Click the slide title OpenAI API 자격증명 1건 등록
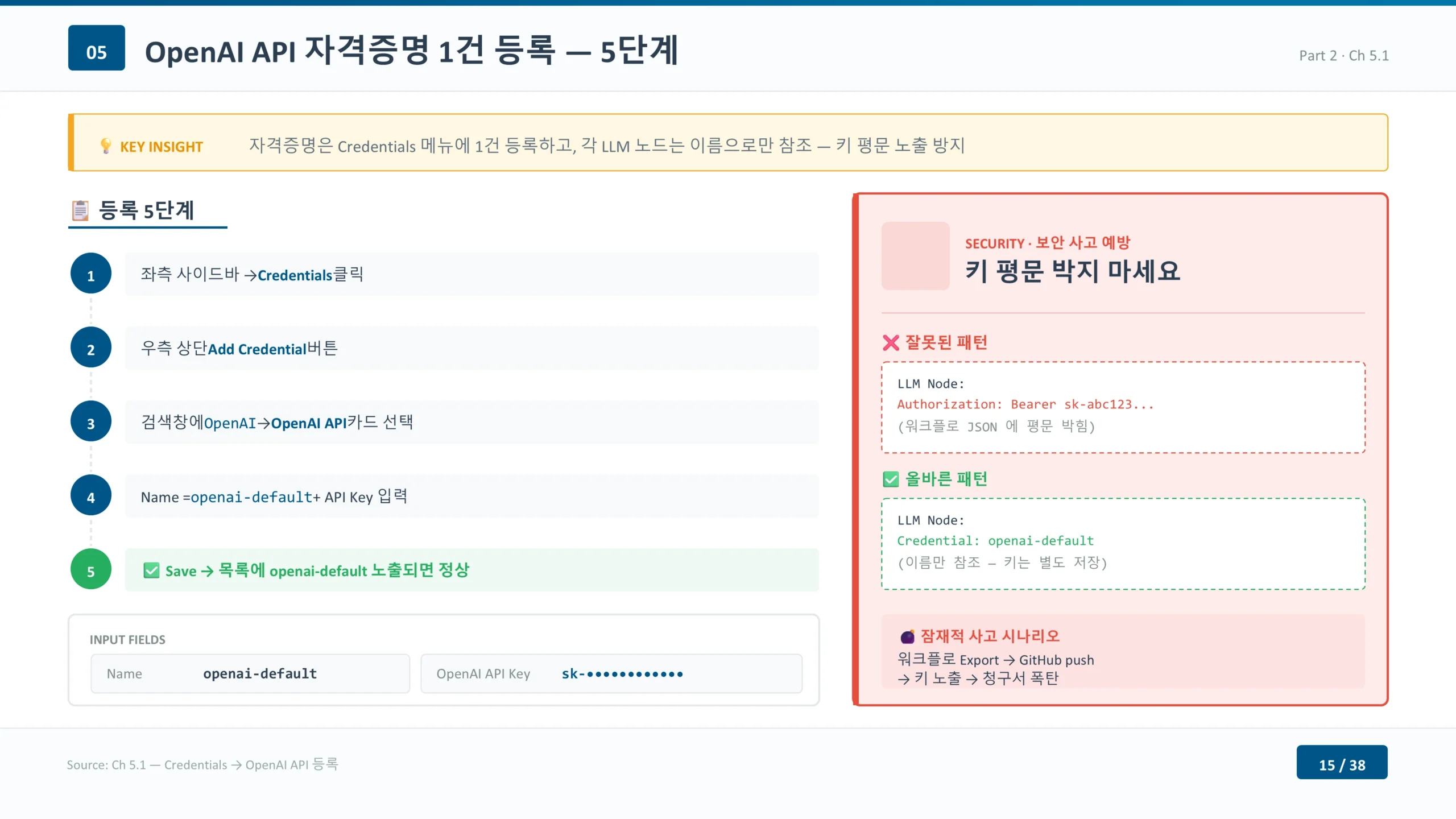This screenshot has width=1456, height=819. 412,50
